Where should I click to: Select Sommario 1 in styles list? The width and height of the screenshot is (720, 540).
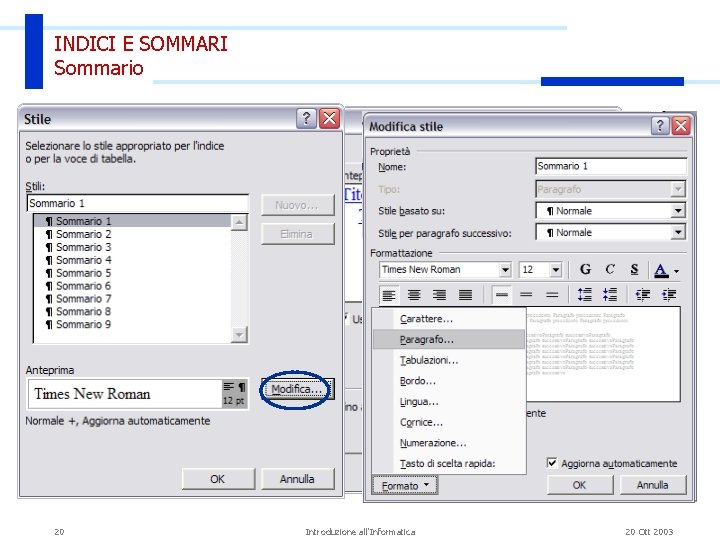pos(132,221)
